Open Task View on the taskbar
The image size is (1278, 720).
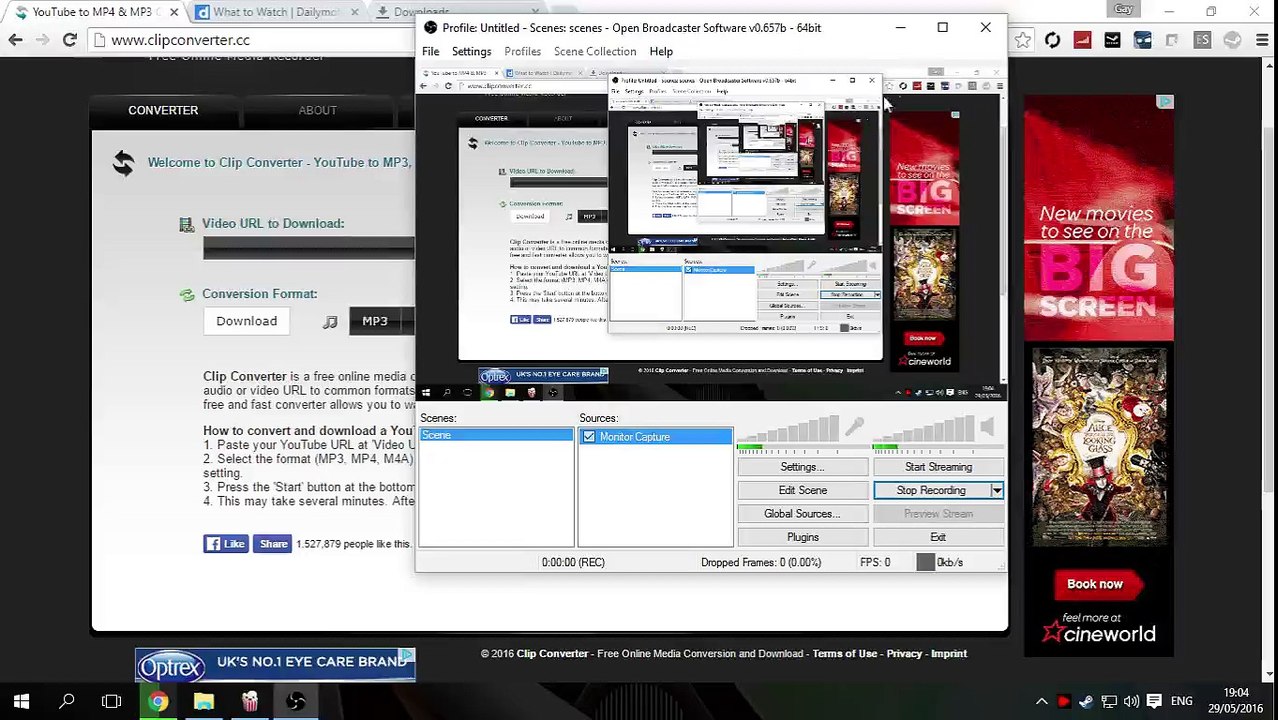pyautogui.click(x=112, y=702)
